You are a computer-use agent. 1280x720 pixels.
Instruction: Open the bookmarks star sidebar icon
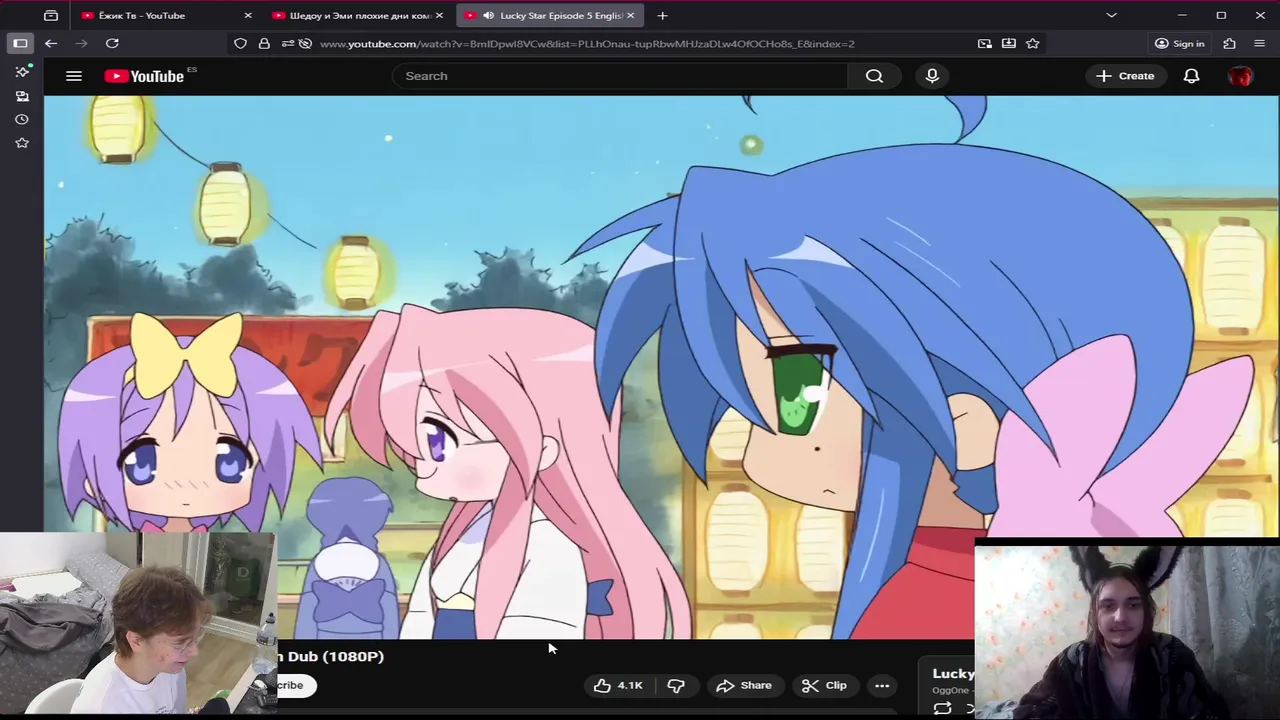click(x=22, y=143)
